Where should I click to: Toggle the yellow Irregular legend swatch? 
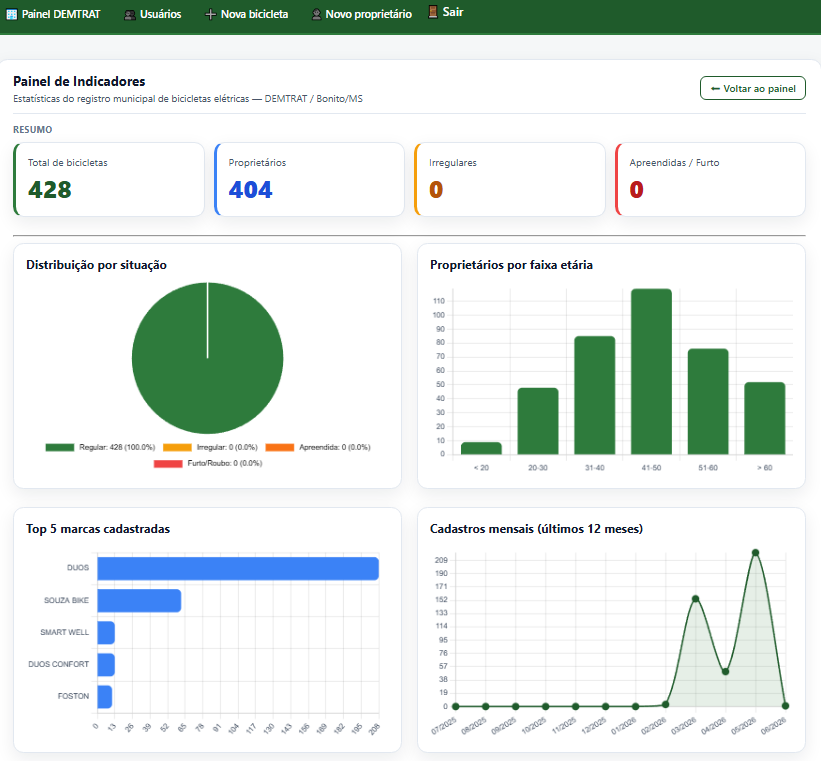[x=177, y=447]
